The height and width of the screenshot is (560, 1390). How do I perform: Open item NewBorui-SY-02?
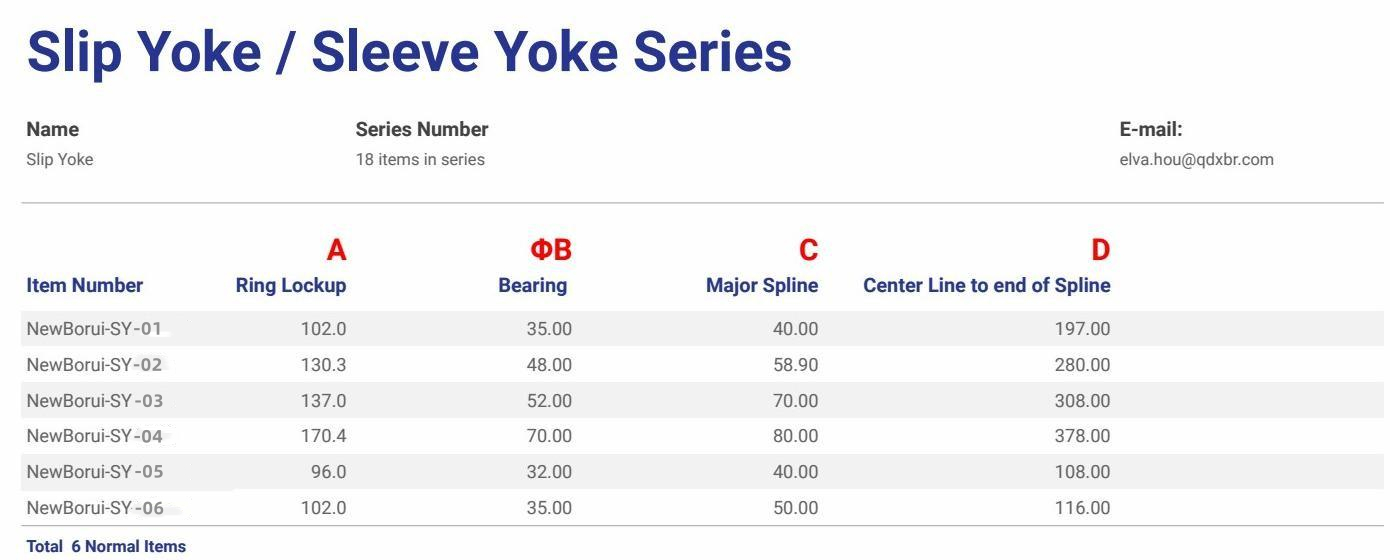[x=95, y=365]
